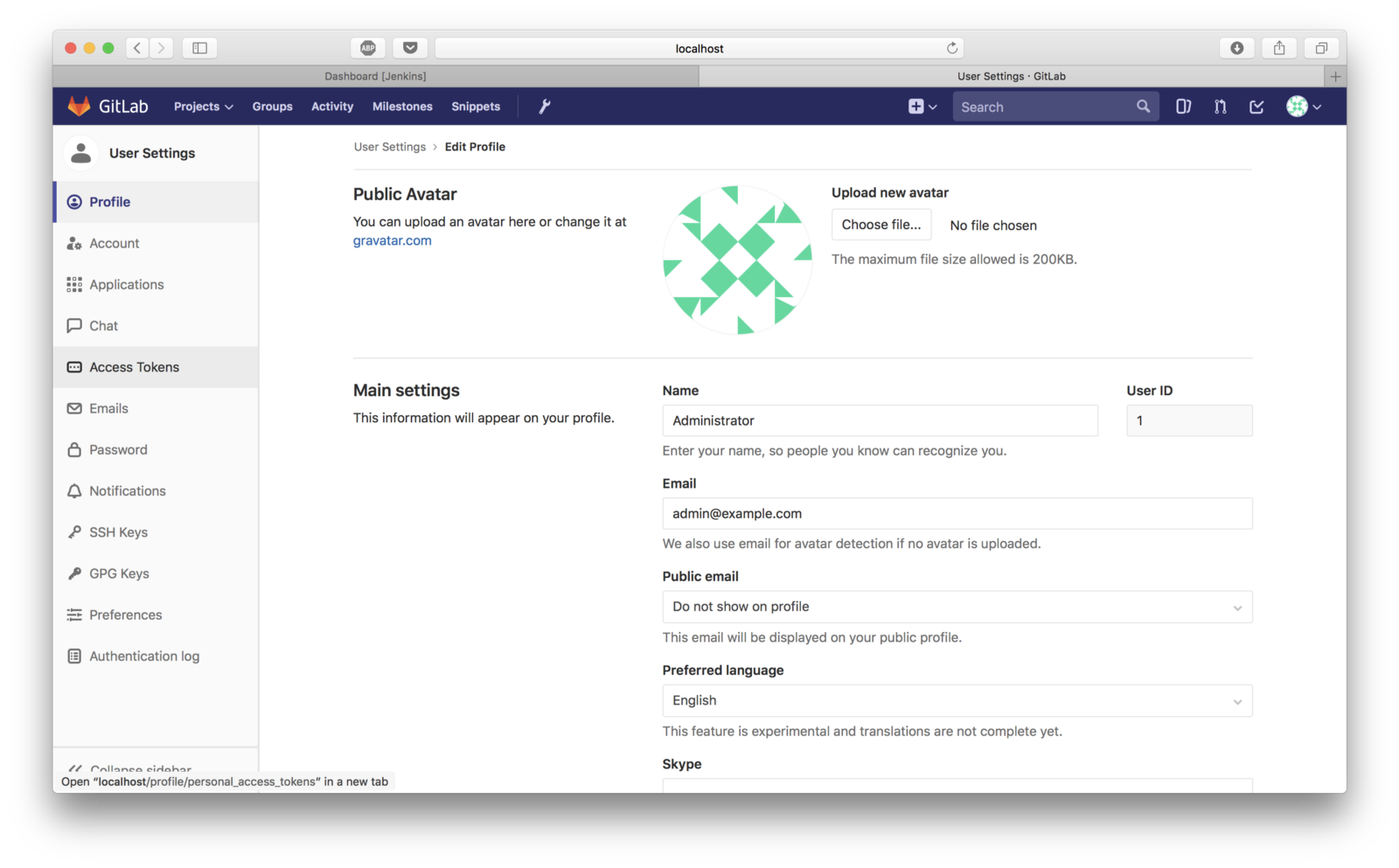Click the Choose file button
Screen dimensions: 1399x868
[880, 225]
